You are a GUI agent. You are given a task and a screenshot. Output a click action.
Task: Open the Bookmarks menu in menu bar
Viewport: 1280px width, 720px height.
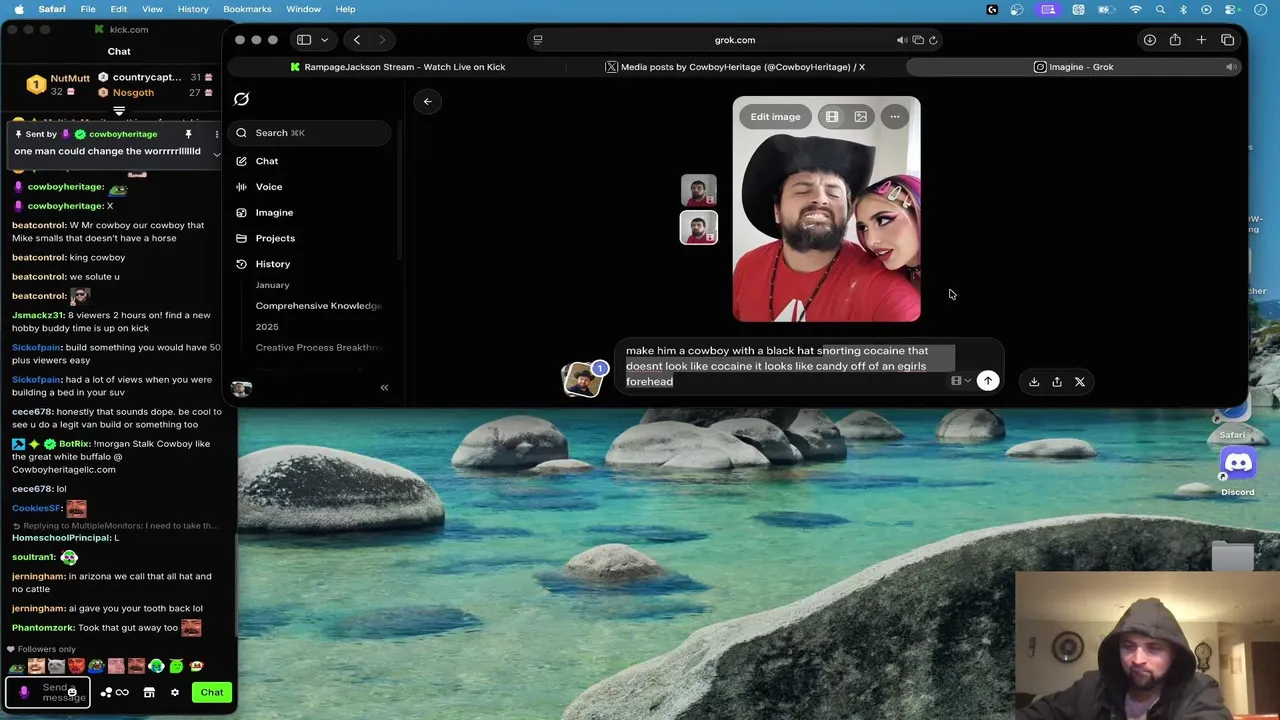247,9
